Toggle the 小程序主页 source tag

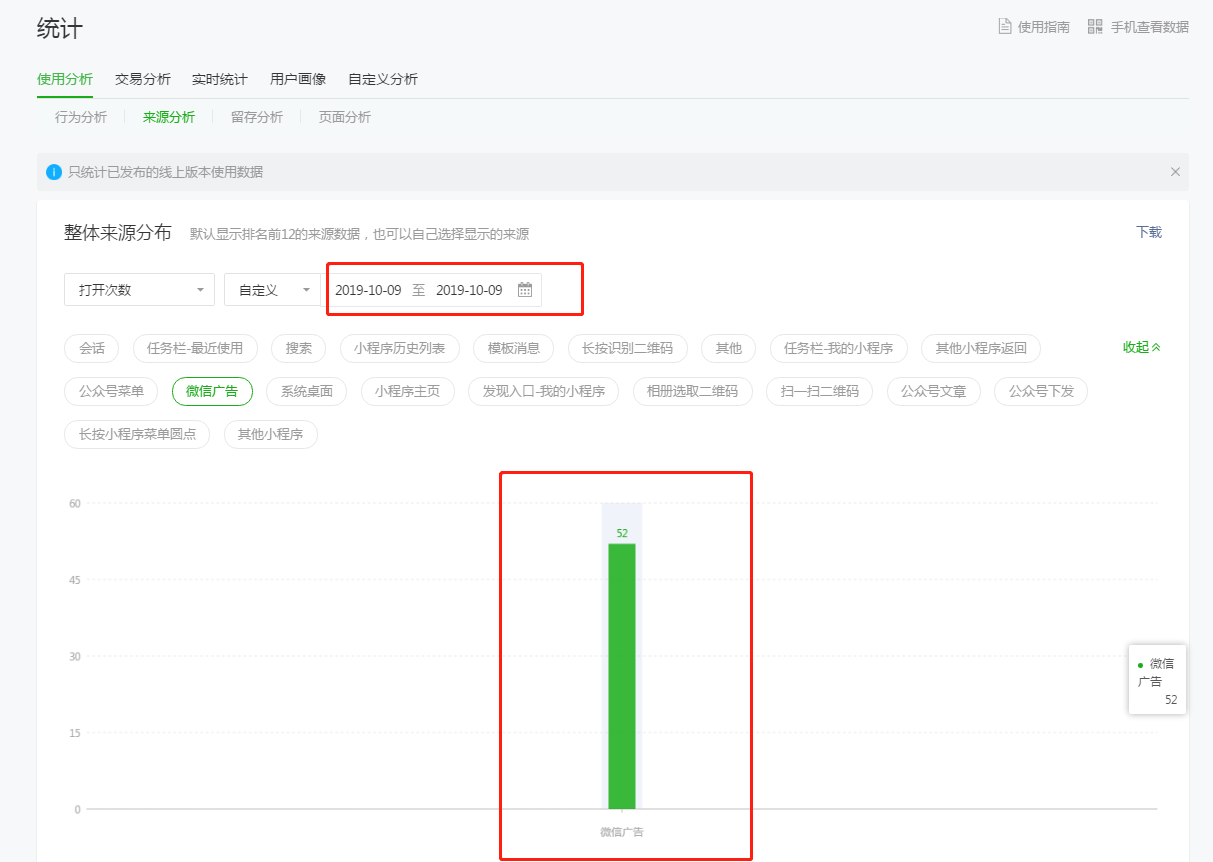pyautogui.click(x=408, y=391)
